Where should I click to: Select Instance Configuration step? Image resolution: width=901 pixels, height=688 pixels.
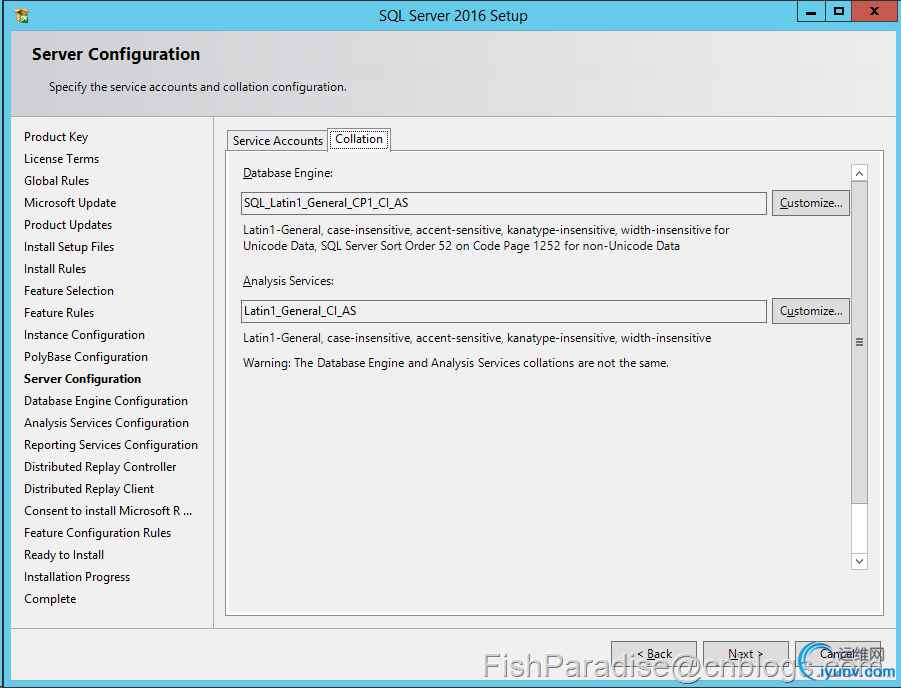[84, 335]
